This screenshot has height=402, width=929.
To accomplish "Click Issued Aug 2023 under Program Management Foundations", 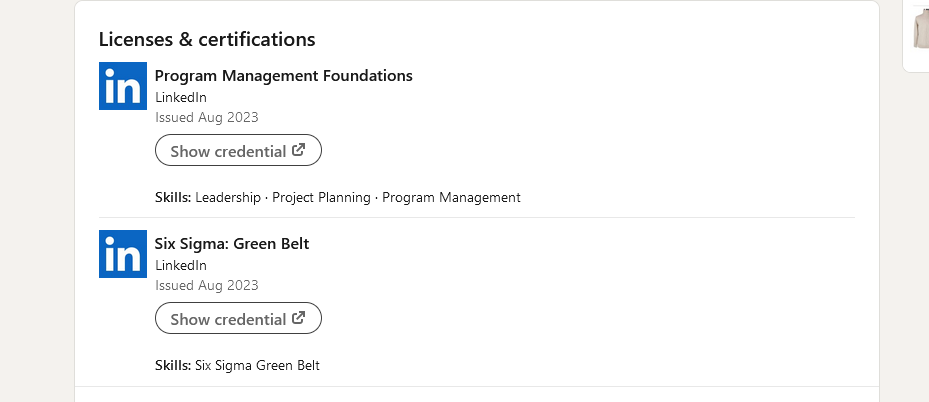I will 207,117.
